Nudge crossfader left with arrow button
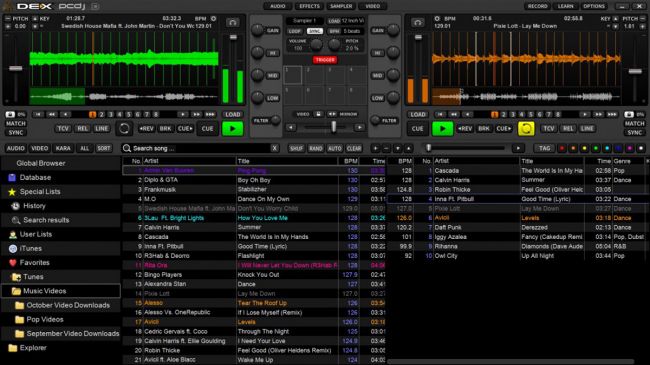This screenshot has height=365, width=650. [291, 128]
